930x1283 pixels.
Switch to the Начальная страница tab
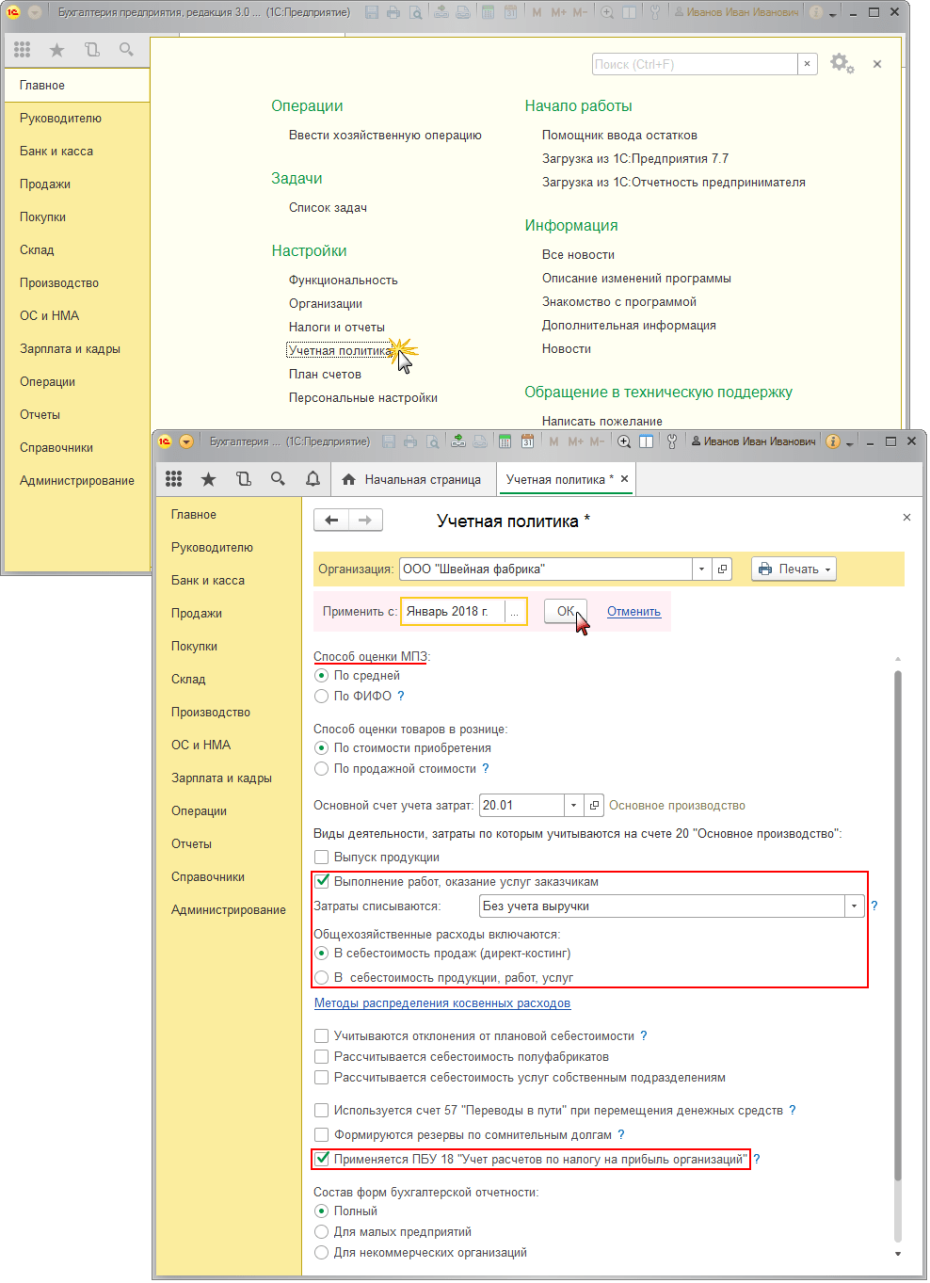point(413,479)
